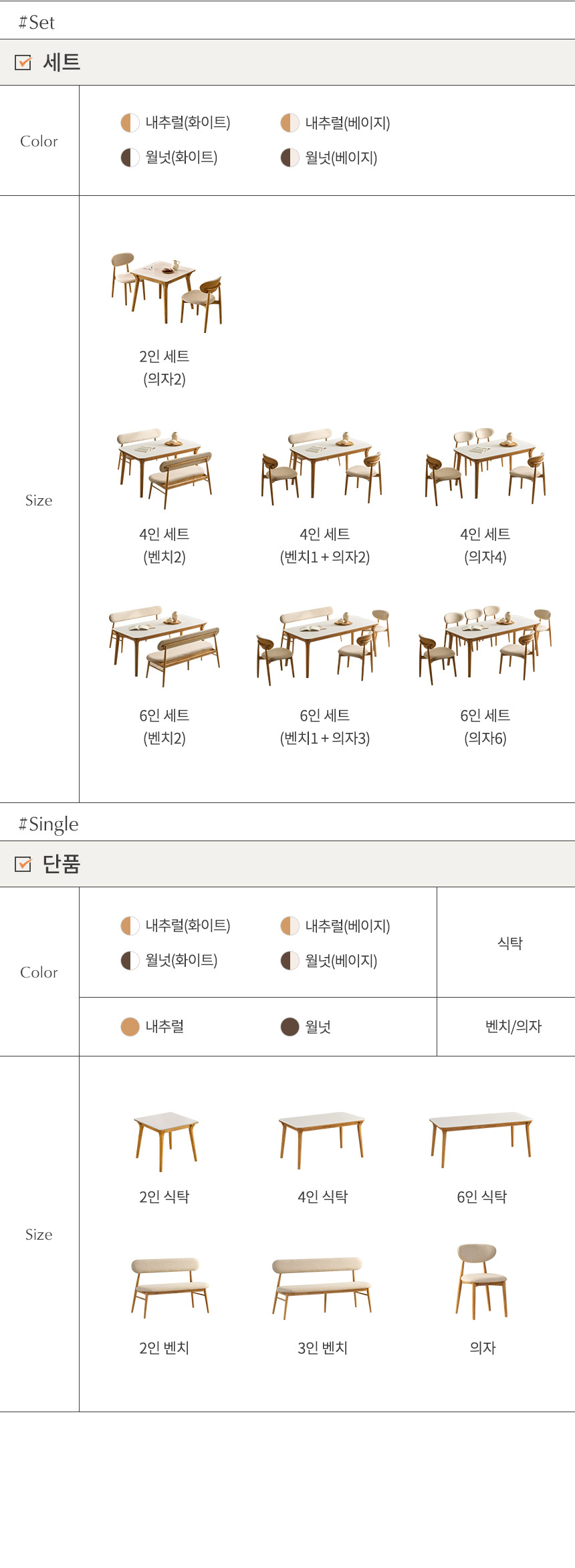This screenshot has width=575, height=1568.
Task: Select the 4인 세트 (의자4) image
Action: tap(485, 466)
